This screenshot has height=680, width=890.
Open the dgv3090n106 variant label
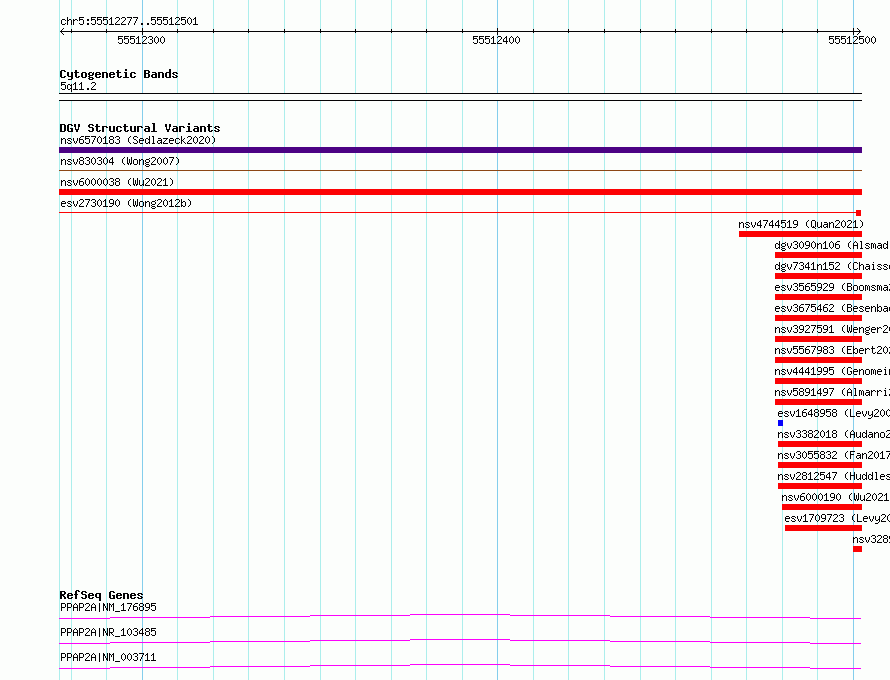pos(832,245)
